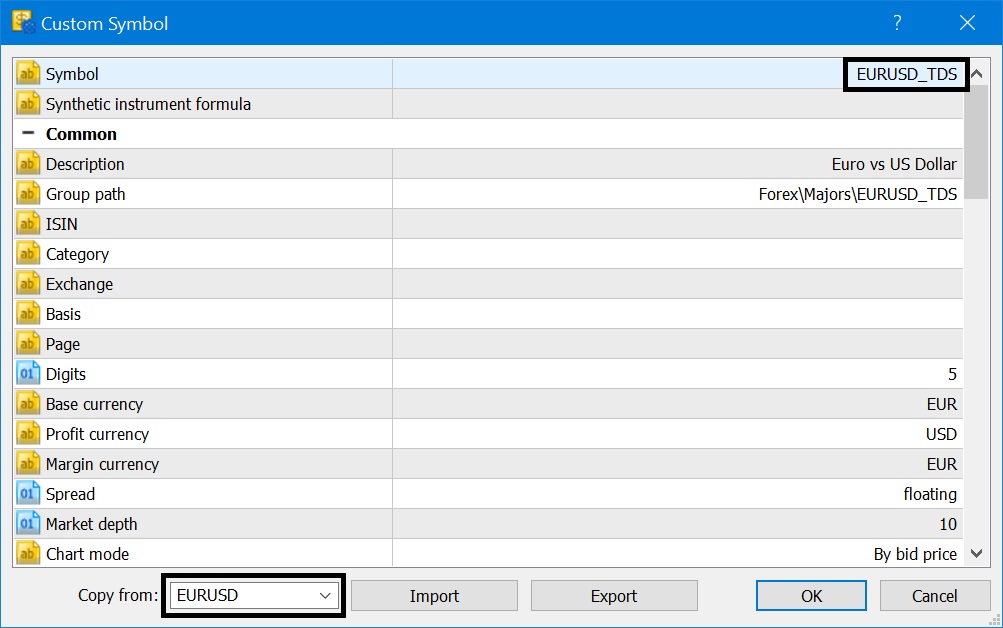
Task: Edit the Symbol name field EURUSD_TDS
Action: click(906, 74)
